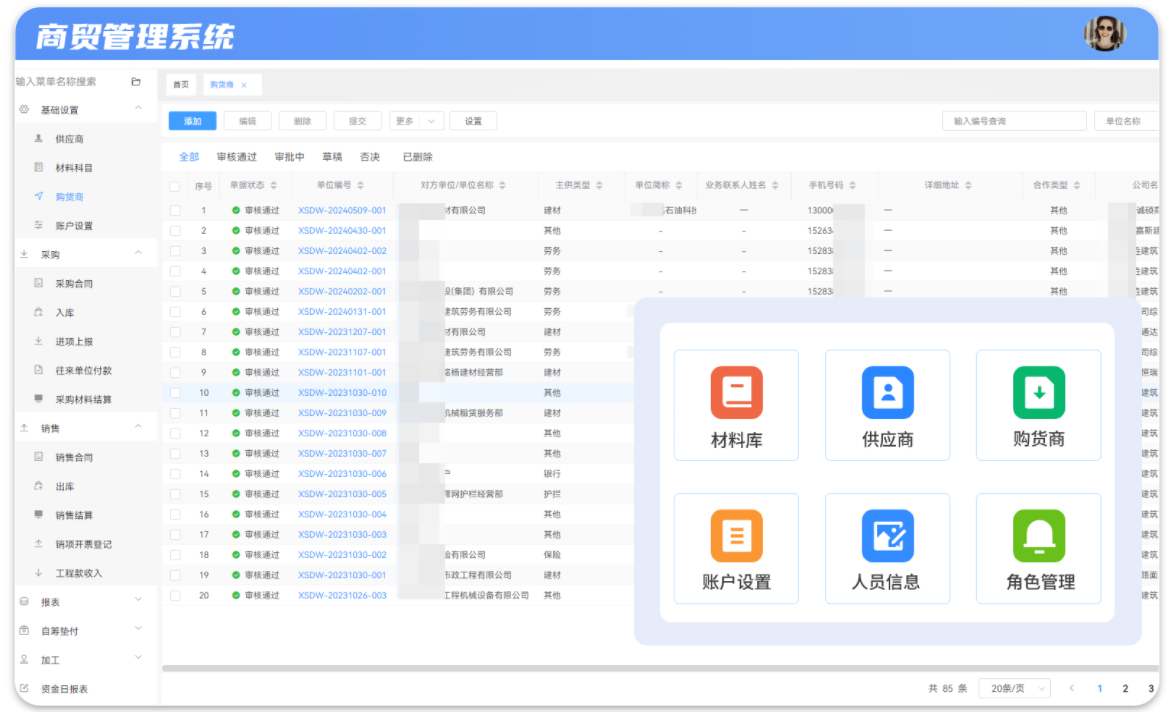
Task: Expand the 自筹垫付 sidebar group
Action: click(138, 629)
